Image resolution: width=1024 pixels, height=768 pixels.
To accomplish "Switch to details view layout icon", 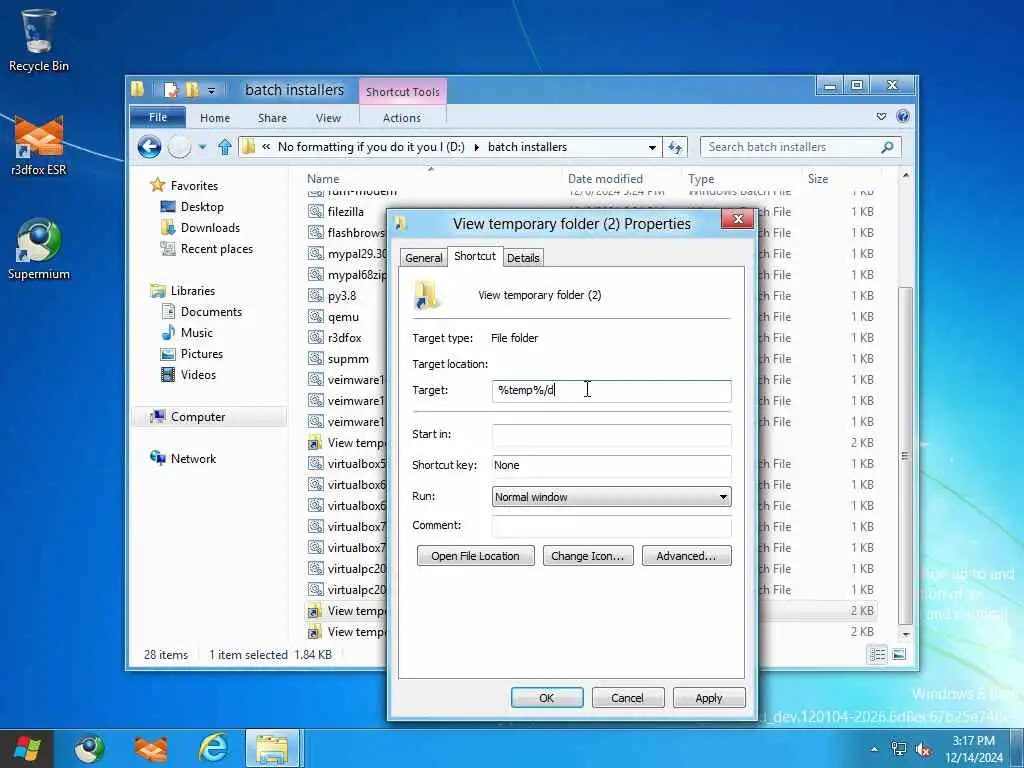I will (878, 654).
